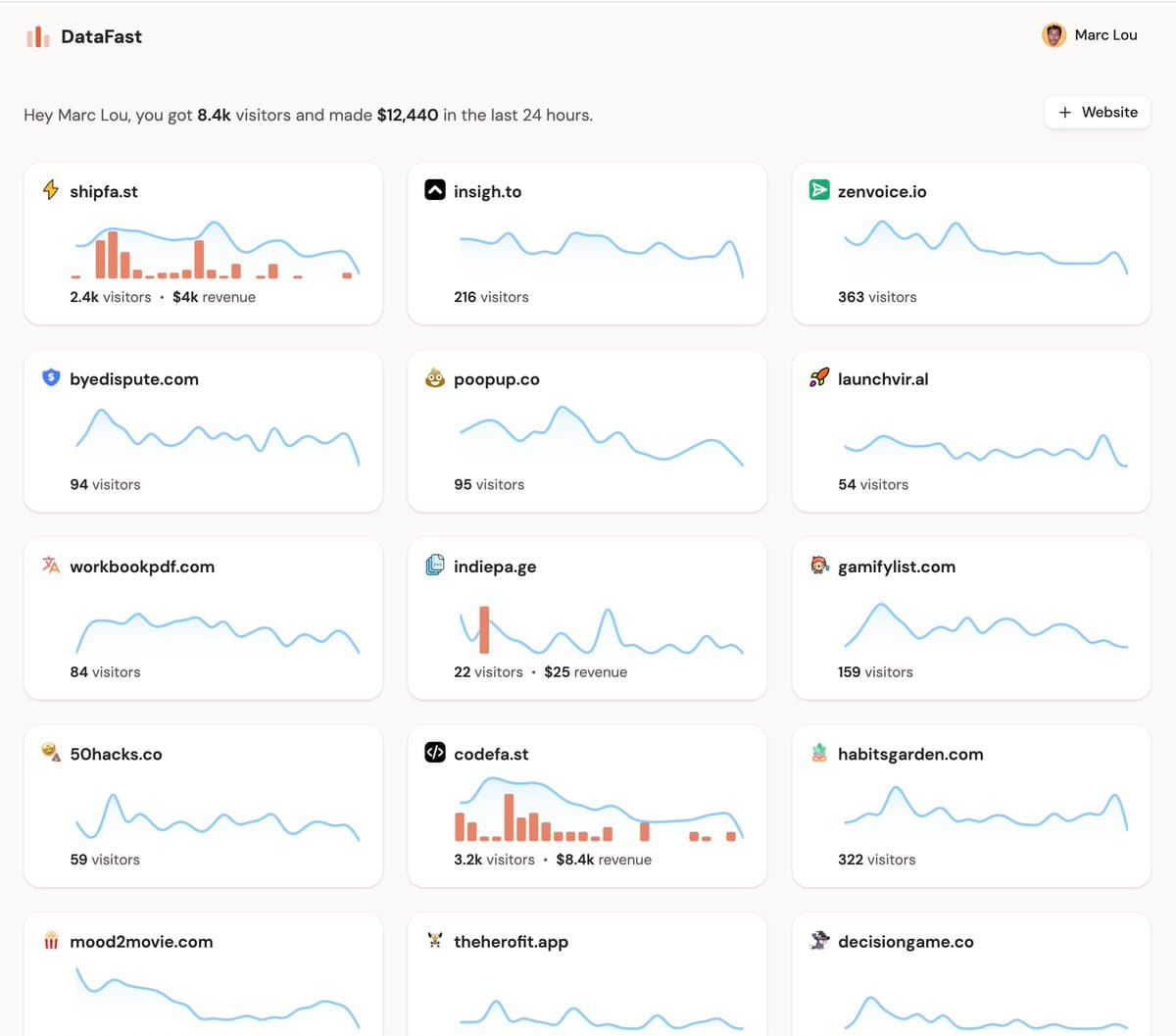Click the gamifylist.com character icon
Viewport: 1176px width, 1036px height.
click(819, 565)
